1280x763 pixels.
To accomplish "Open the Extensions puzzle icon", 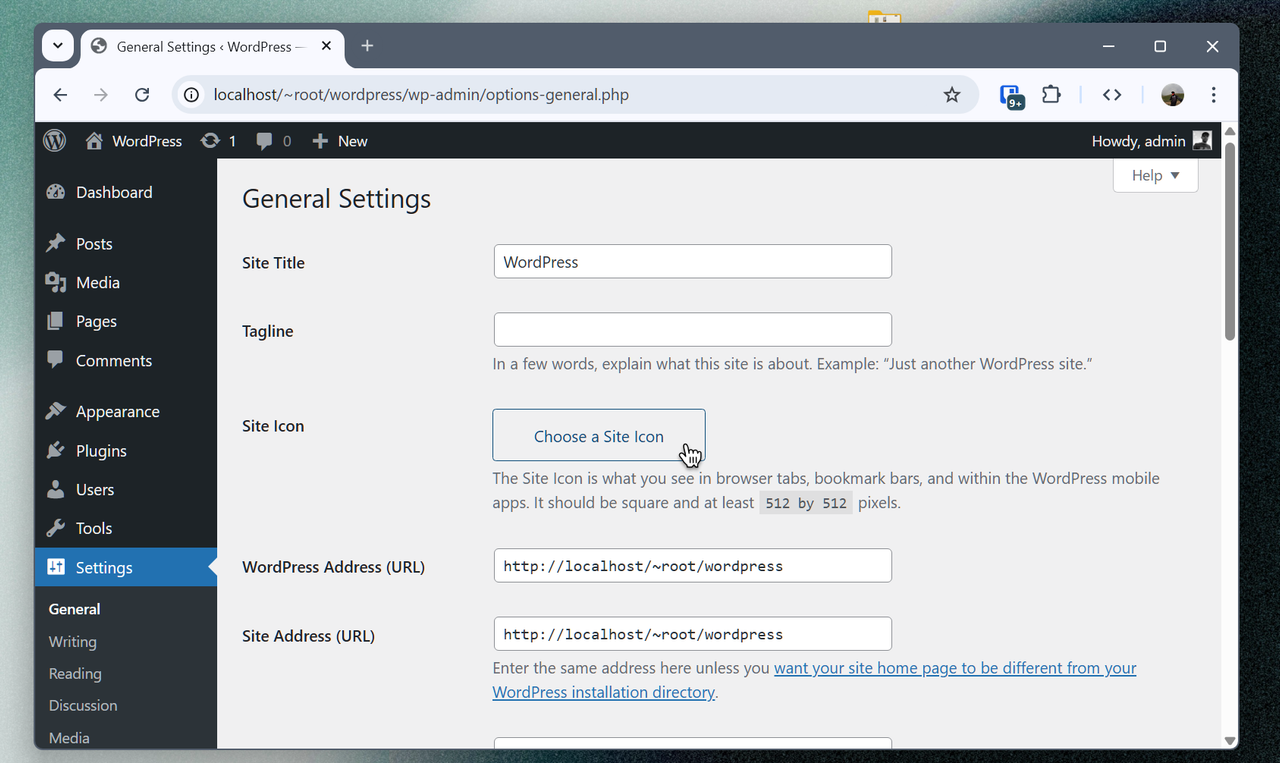I will pos(1051,95).
